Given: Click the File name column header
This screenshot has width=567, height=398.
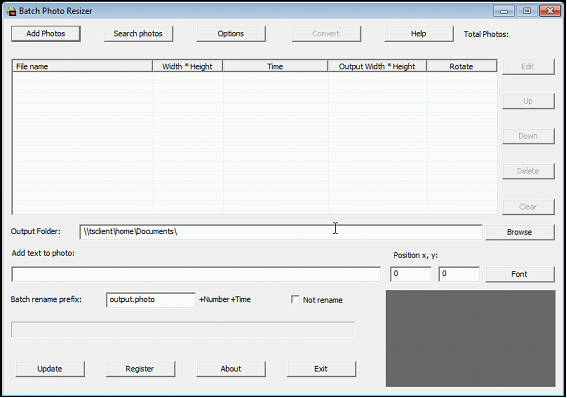Looking at the screenshot, I should [x=82, y=66].
